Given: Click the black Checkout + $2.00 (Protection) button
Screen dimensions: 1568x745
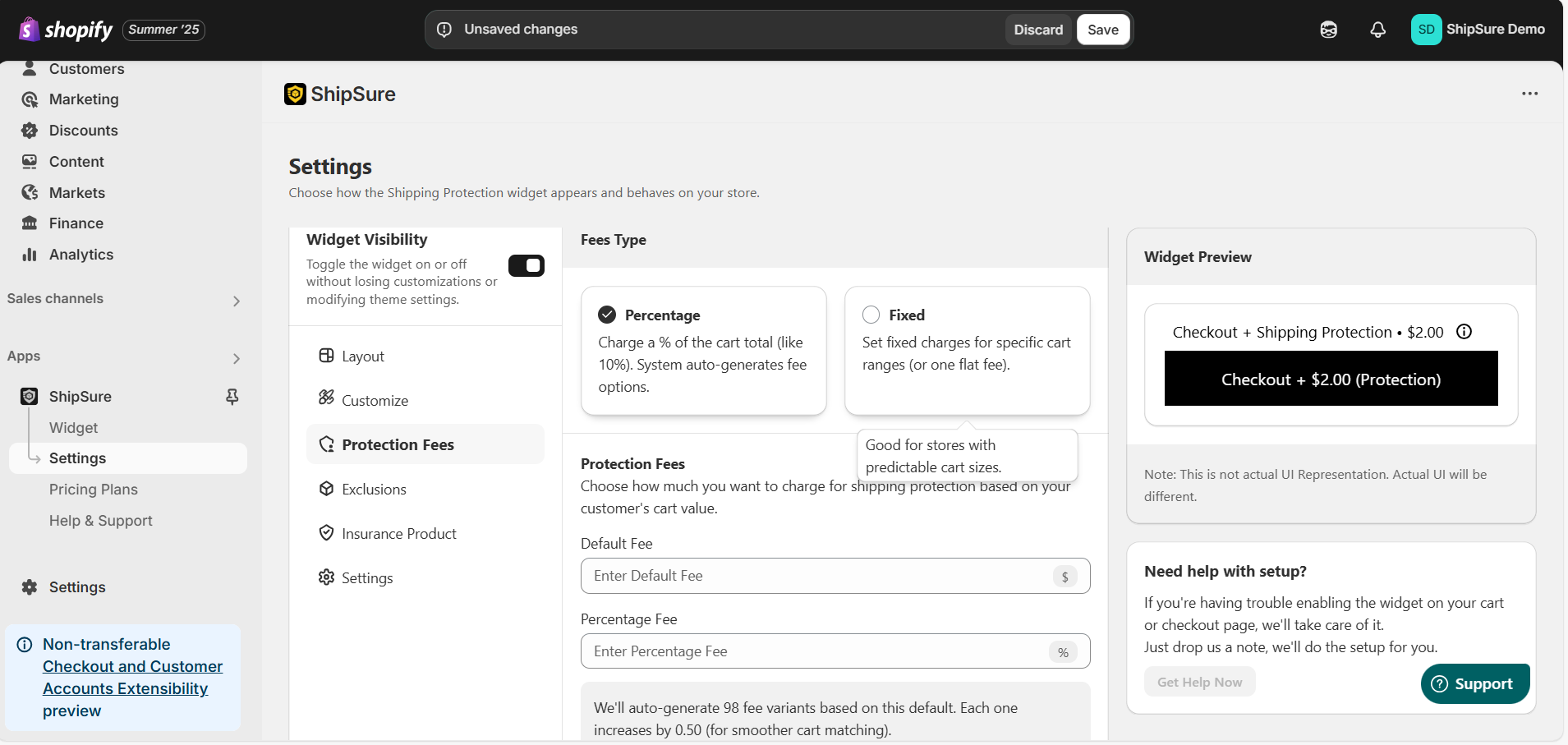Looking at the screenshot, I should 1331,379.
